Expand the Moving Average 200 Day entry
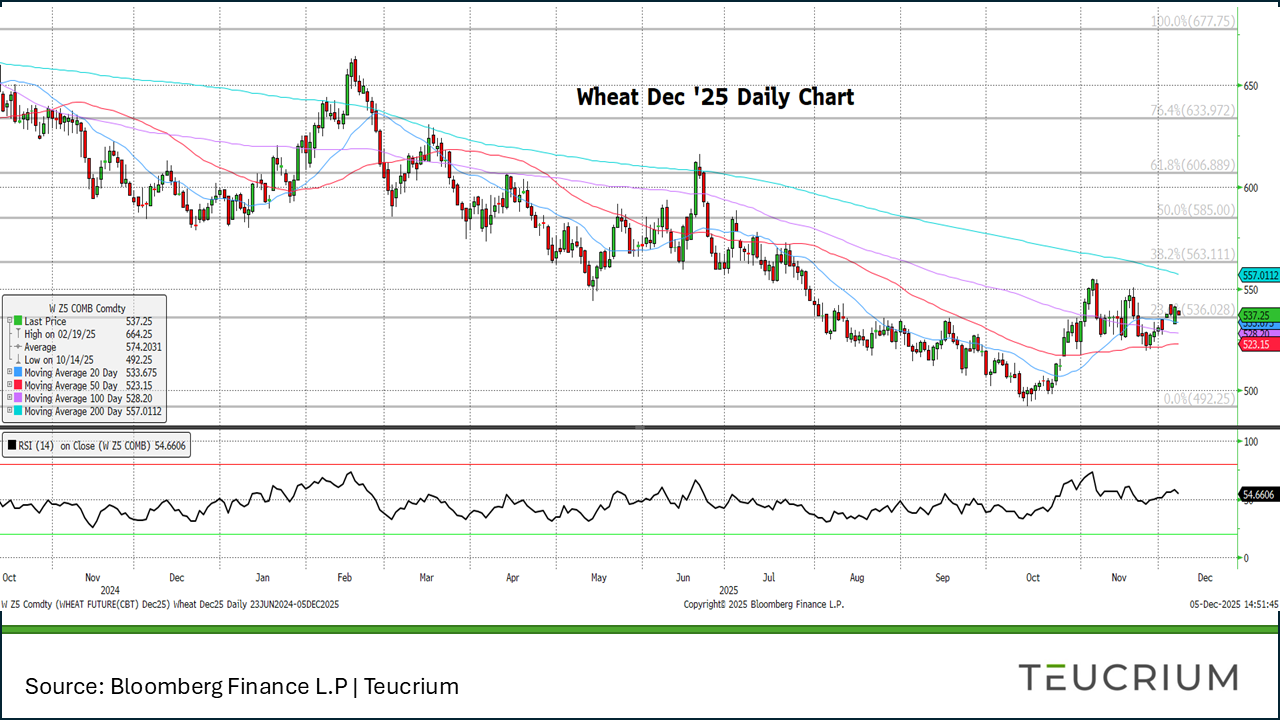The width and height of the screenshot is (1280, 720). coord(9,411)
